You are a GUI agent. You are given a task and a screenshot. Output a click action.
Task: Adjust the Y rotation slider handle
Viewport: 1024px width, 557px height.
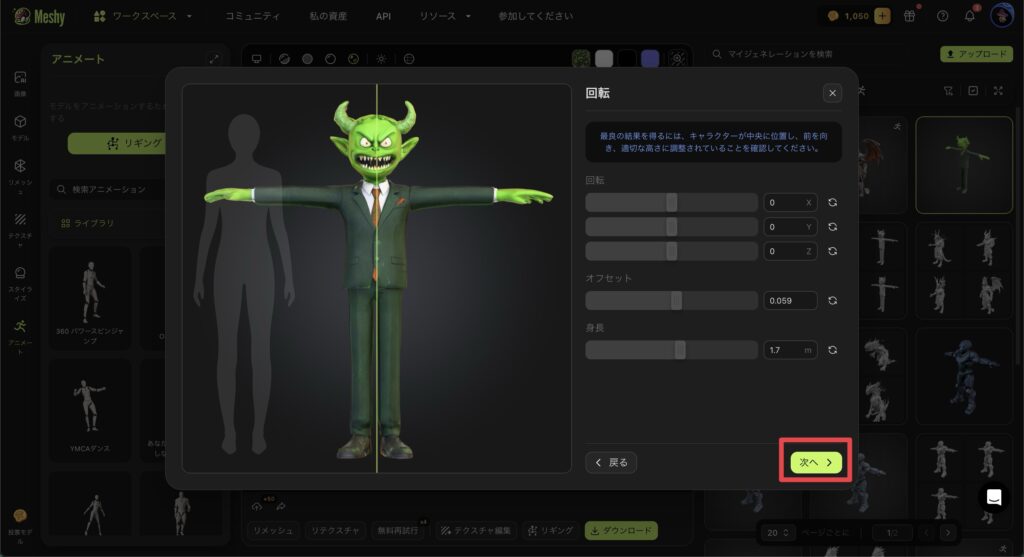(x=671, y=227)
